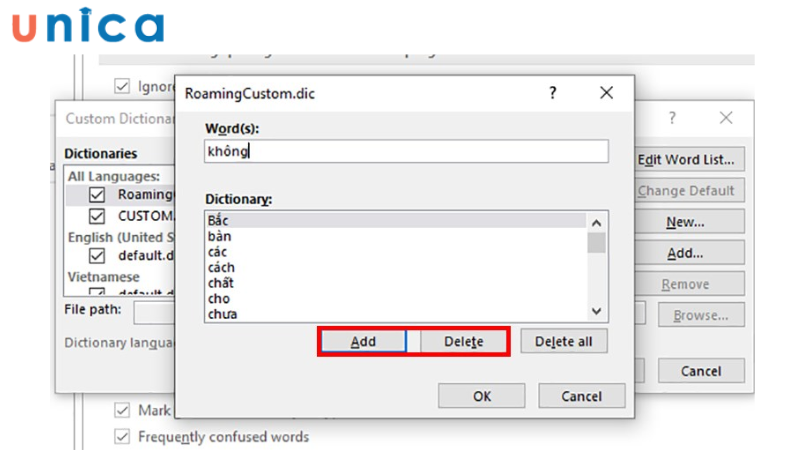Confirm with the OK button
The width and height of the screenshot is (800, 450).
tap(482, 396)
